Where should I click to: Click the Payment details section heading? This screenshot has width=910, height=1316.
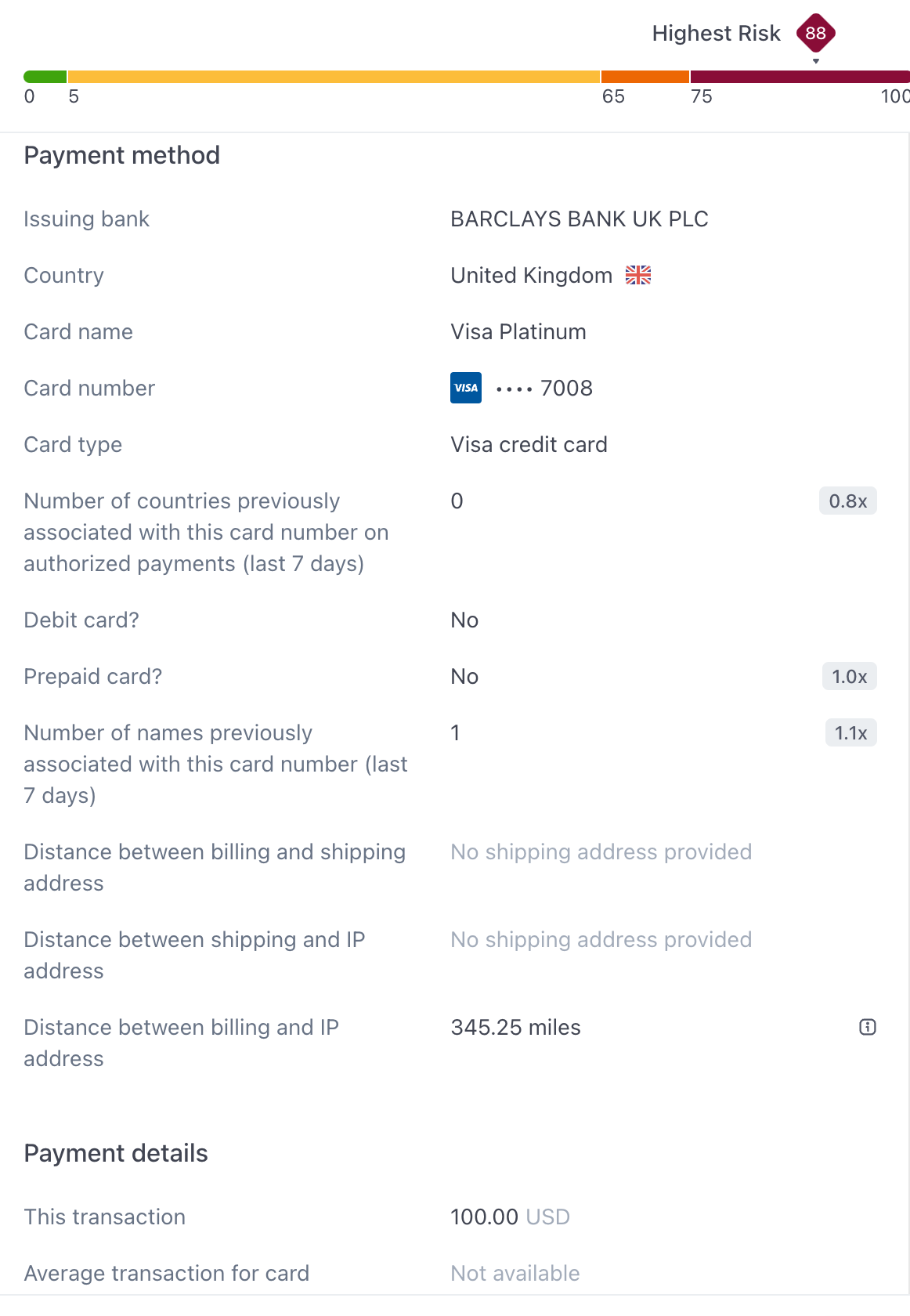116,1153
